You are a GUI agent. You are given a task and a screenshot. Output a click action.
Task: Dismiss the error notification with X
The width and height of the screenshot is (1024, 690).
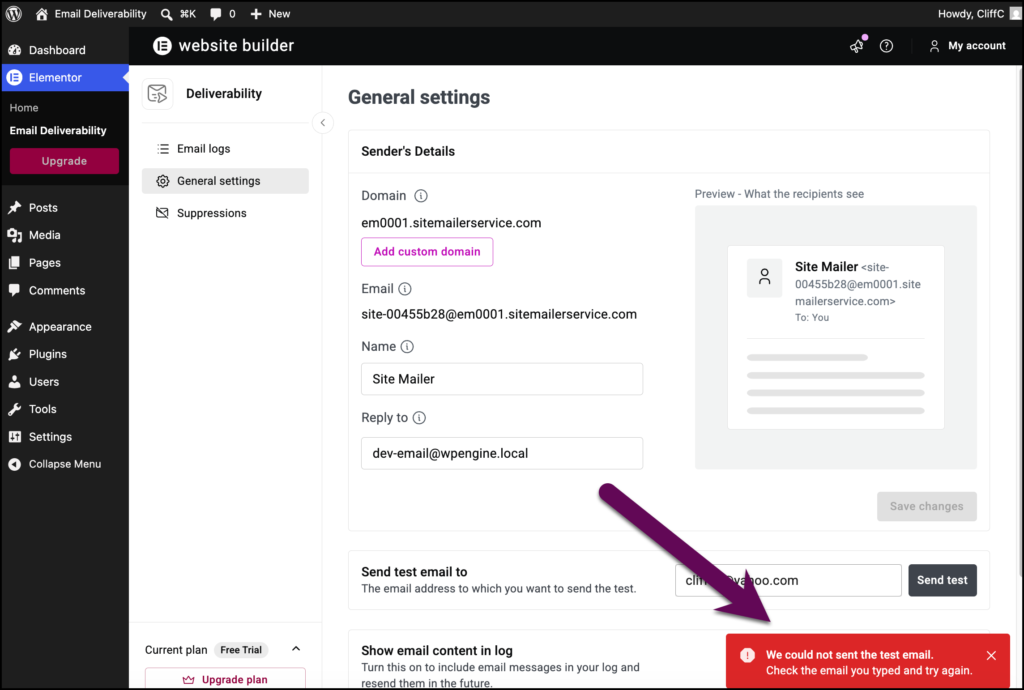(x=991, y=655)
